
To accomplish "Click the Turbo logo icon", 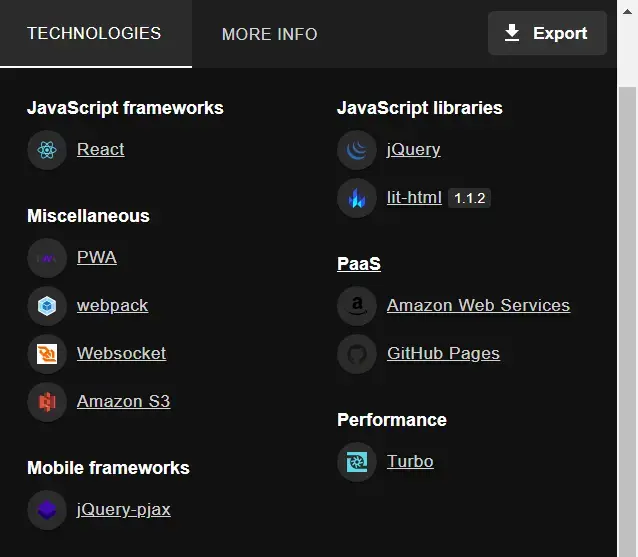I will (x=356, y=462).
